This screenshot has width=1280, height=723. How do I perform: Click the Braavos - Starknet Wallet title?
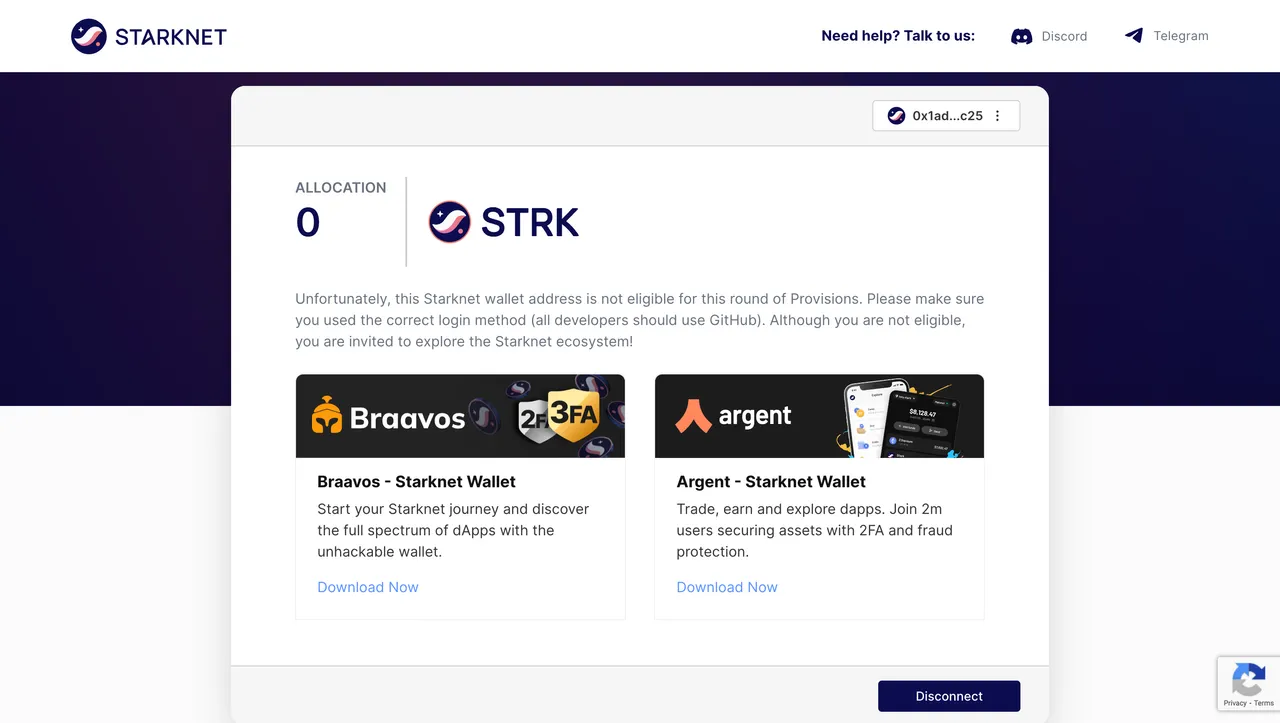click(417, 482)
